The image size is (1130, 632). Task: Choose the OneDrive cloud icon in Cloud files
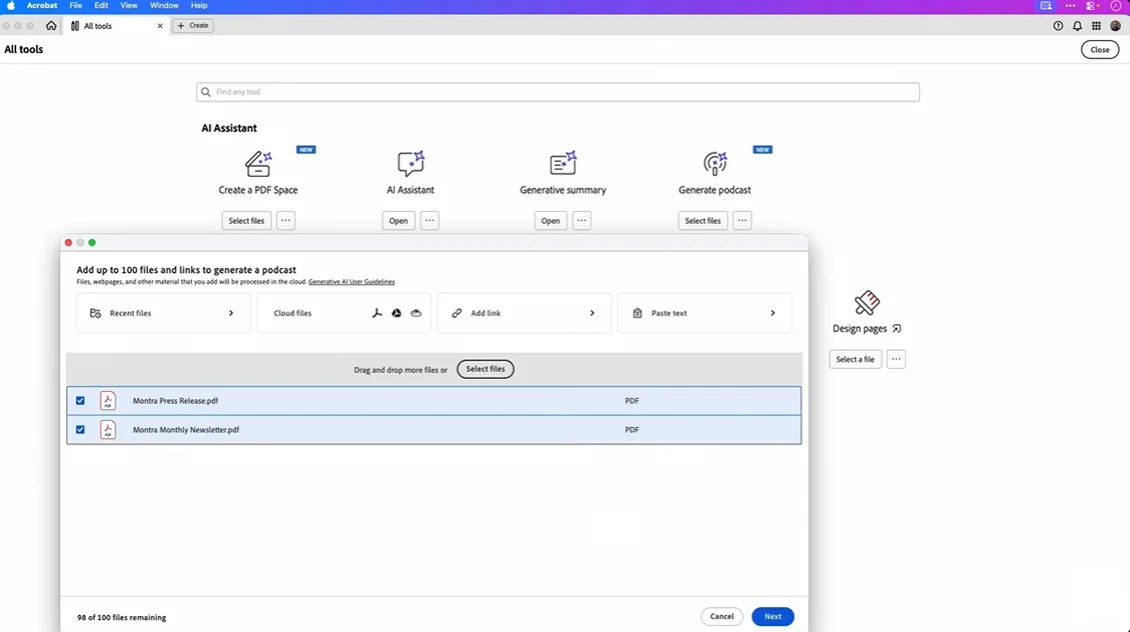click(416, 313)
